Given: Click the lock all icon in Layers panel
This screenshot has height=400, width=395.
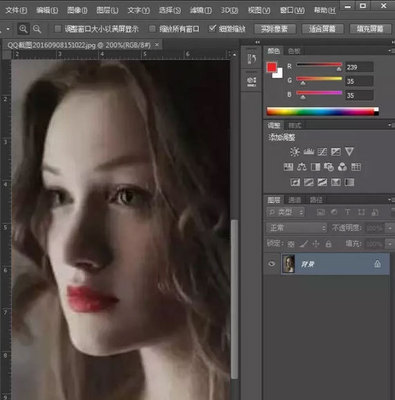Looking at the screenshot, I should tap(328, 244).
